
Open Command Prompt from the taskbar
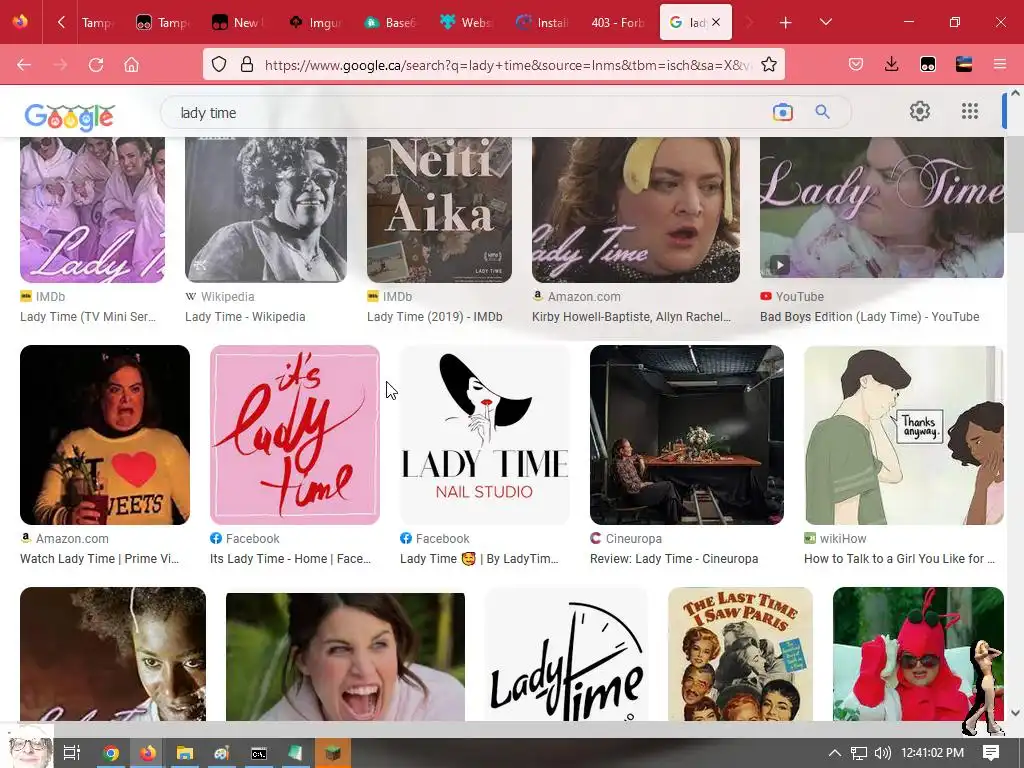[x=259, y=753]
